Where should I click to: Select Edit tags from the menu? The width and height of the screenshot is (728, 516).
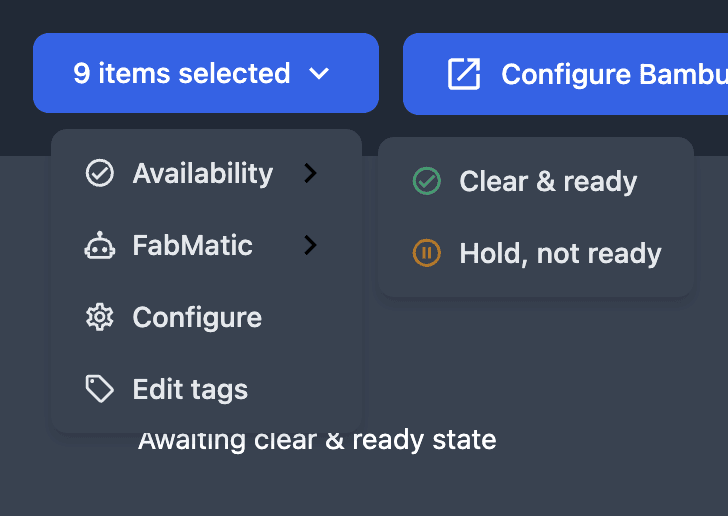[x=206, y=389]
